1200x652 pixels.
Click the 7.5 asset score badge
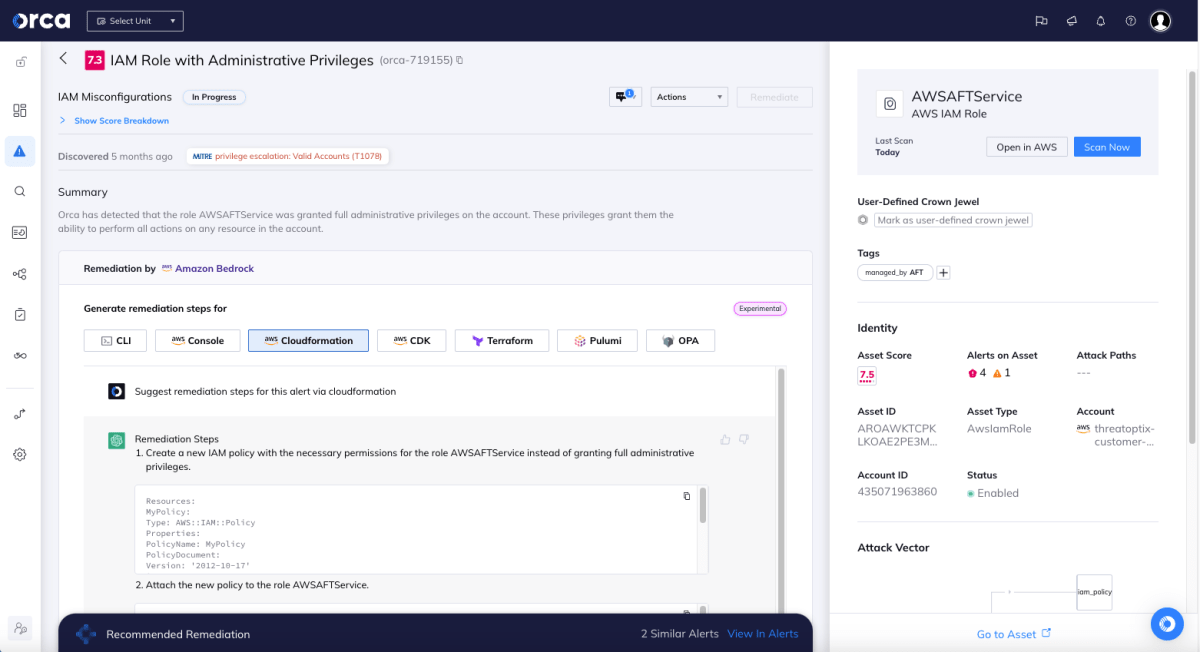(867, 376)
